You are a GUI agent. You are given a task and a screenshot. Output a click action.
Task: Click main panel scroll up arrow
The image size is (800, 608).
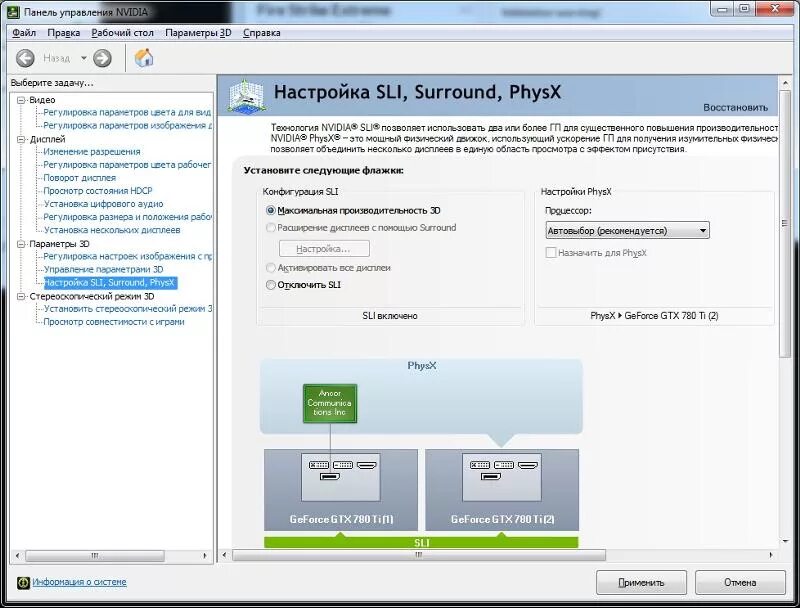(x=785, y=82)
